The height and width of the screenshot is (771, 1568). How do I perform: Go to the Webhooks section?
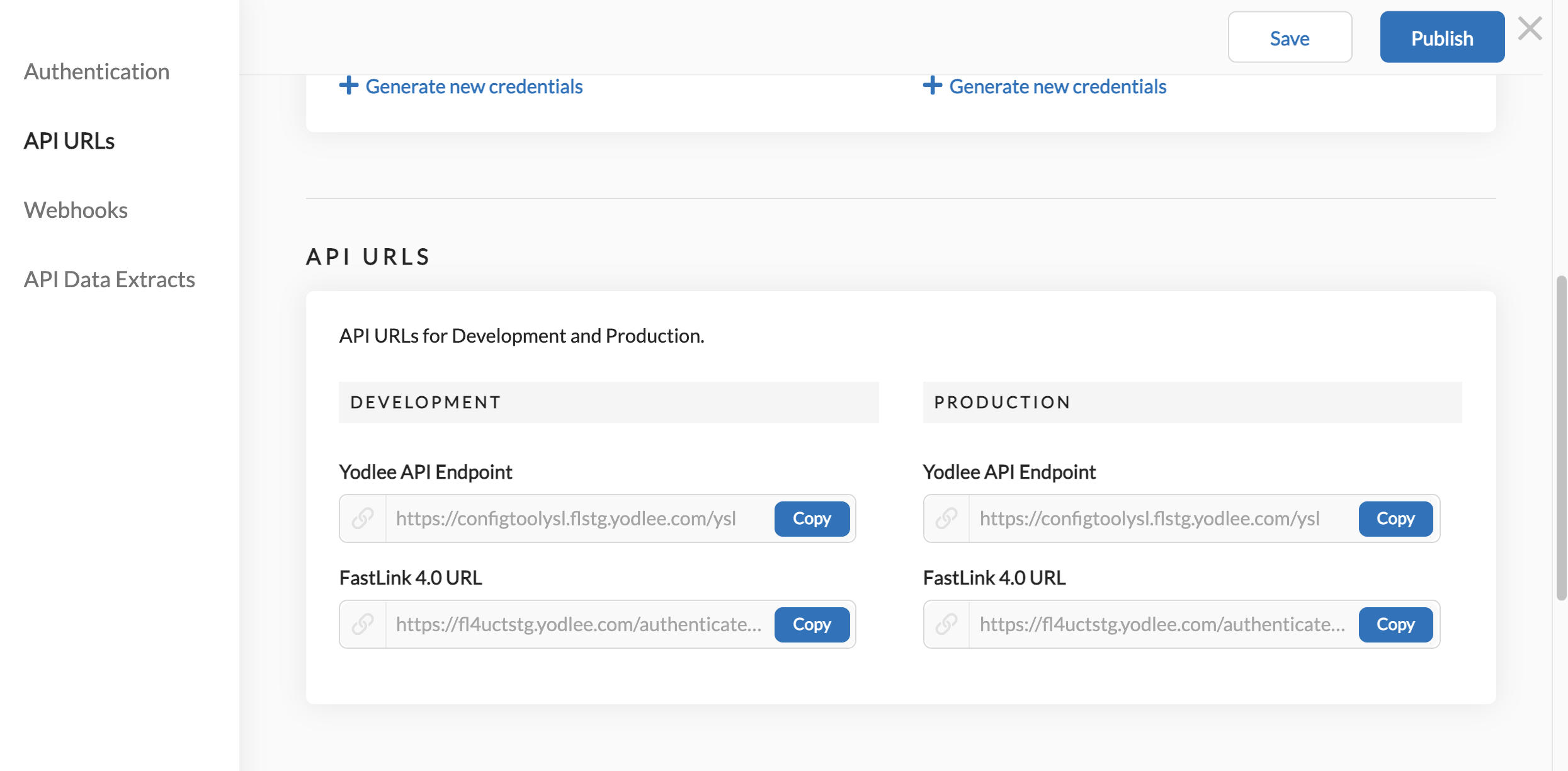pos(76,210)
